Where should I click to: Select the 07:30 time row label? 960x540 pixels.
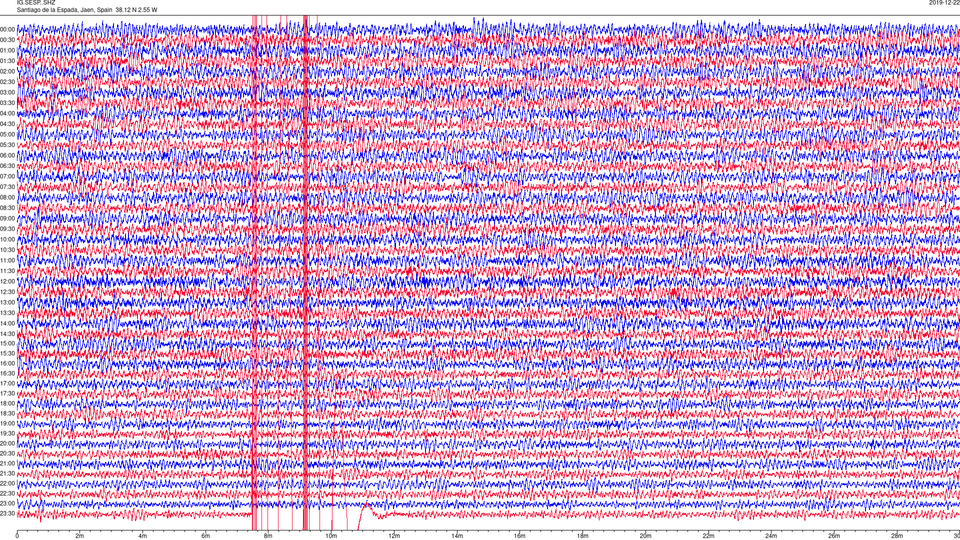point(8,187)
